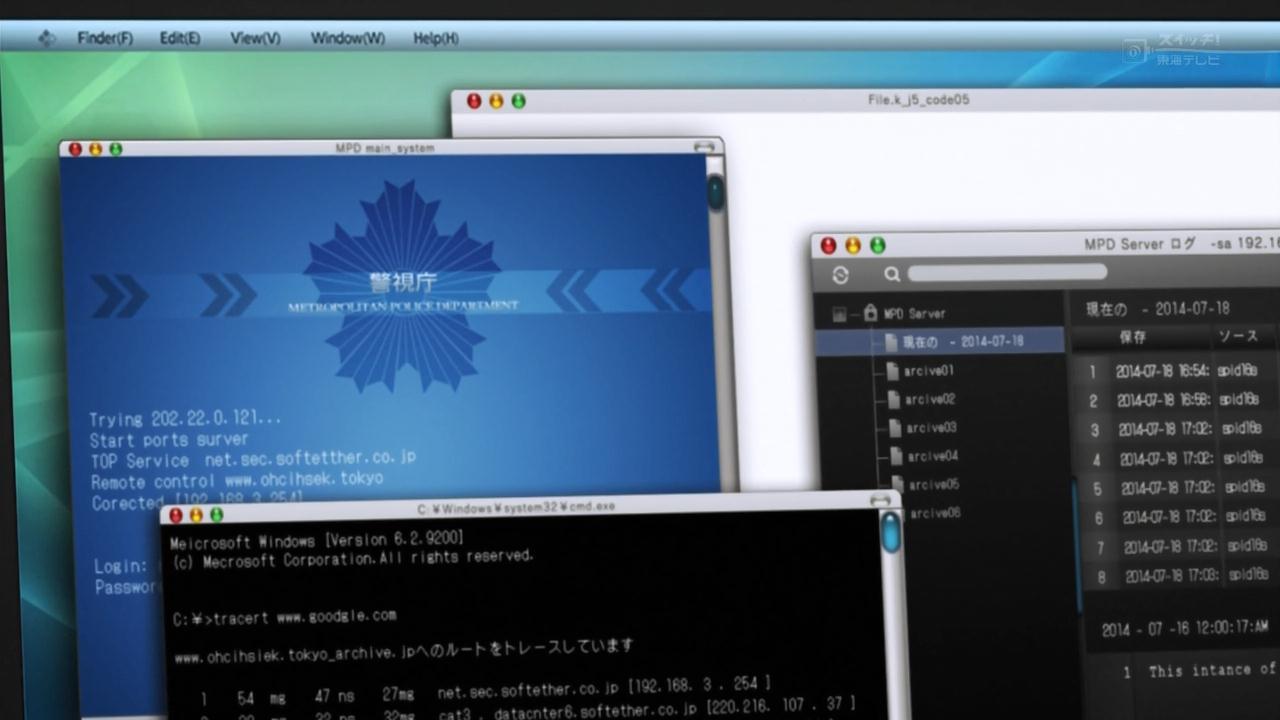Collapse the MPD Server tree root node

839,314
